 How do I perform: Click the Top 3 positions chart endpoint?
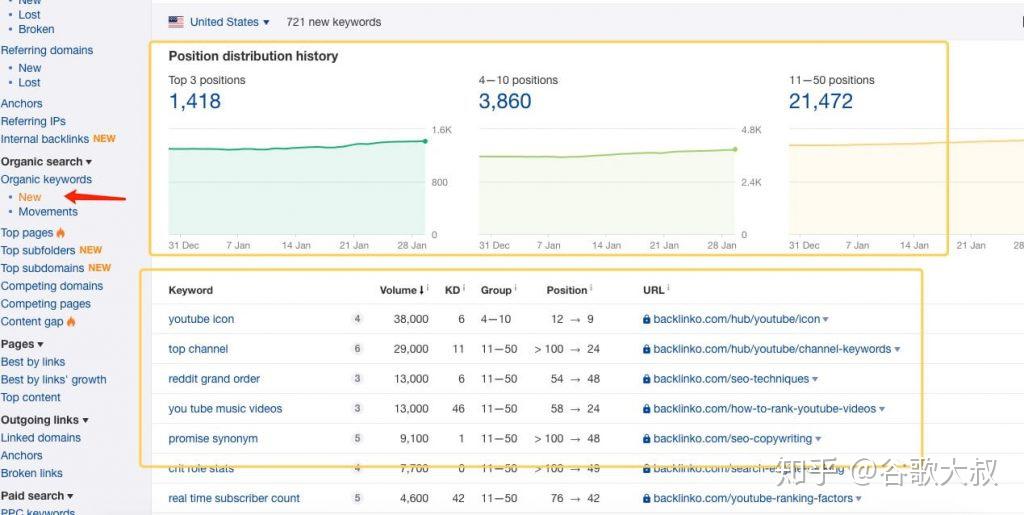[425, 141]
